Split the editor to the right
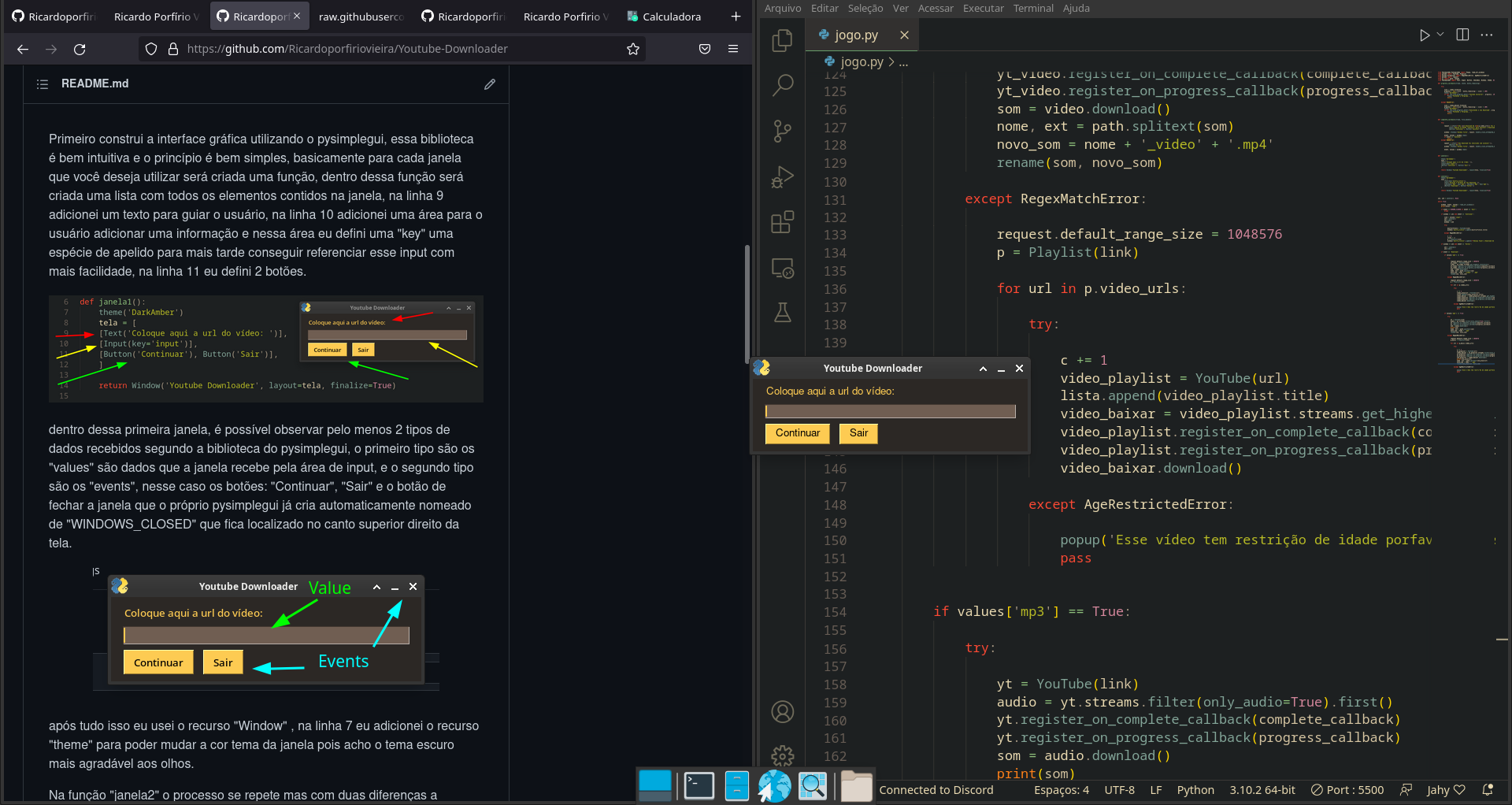Viewport: 1512px width, 805px height. pos(1462,35)
